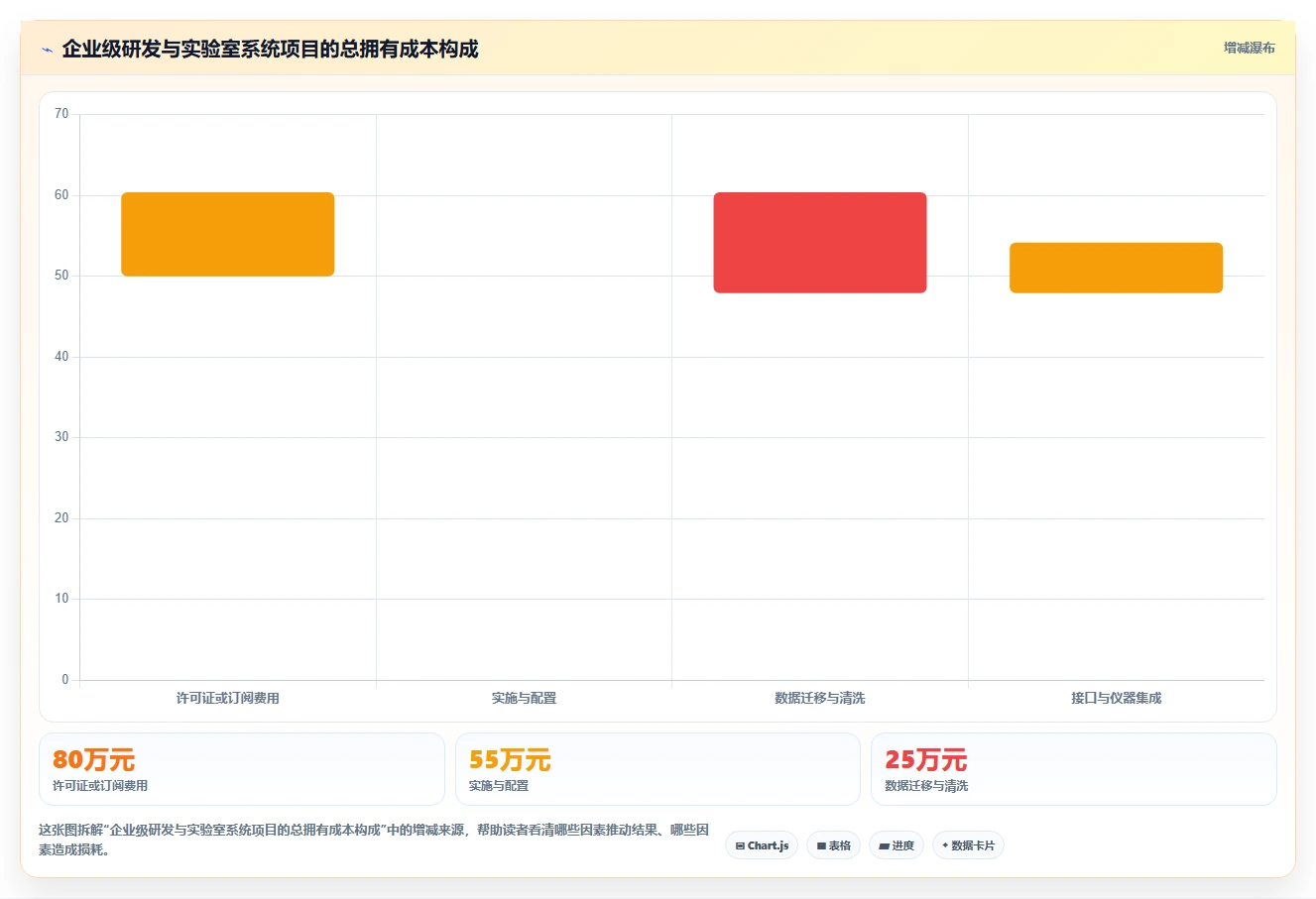The width and height of the screenshot is (1316, 899).
Task: Click the y-axis value 60
Action: [61, 195]
